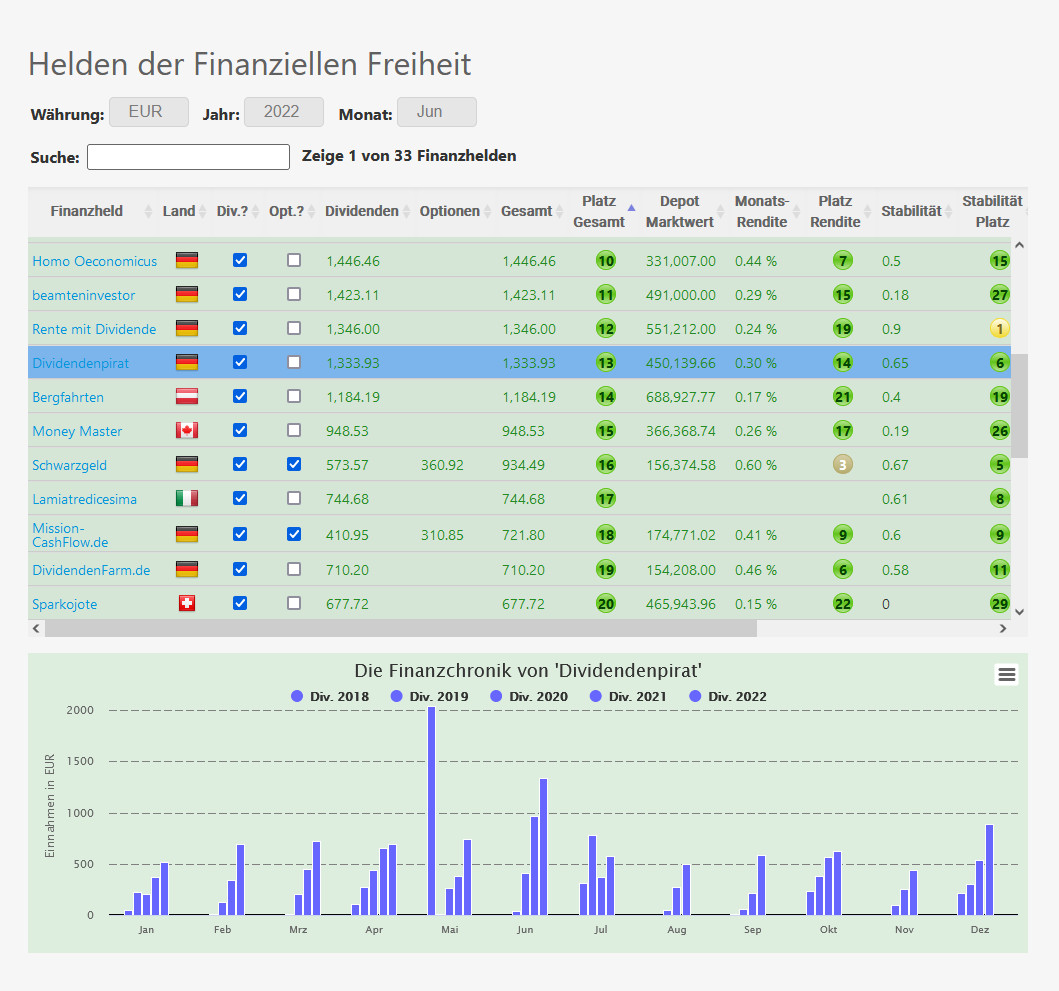Image resolution: width=1059 pixels, height=991 pixels.
Task: Open the Monat Jun dropdown
Action: 436,112
